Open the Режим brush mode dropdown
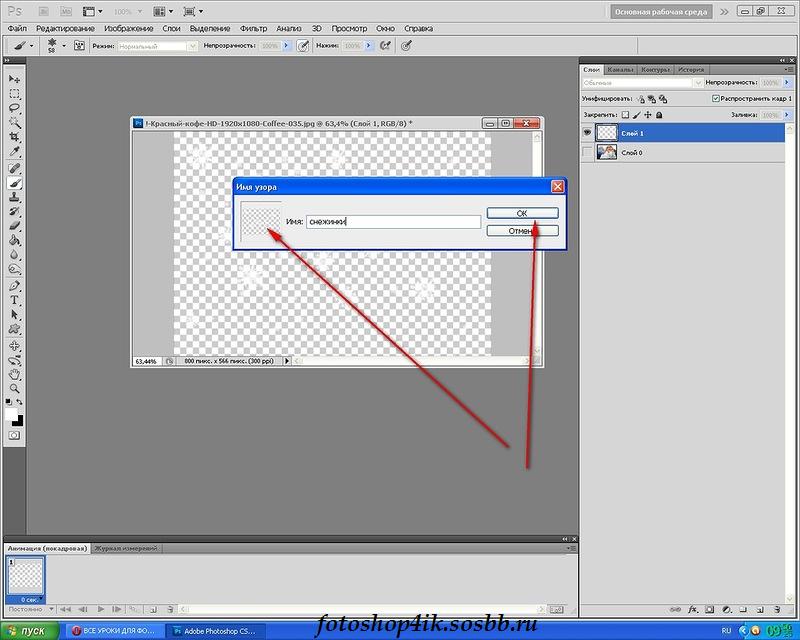This screenshot has width=800, height=640. (x=158, y=46)
